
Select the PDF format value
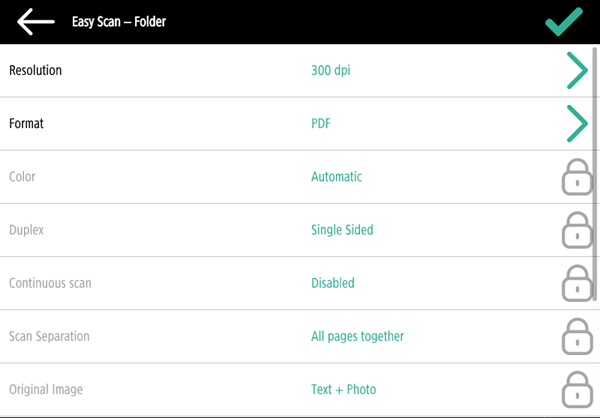point(321,124)
